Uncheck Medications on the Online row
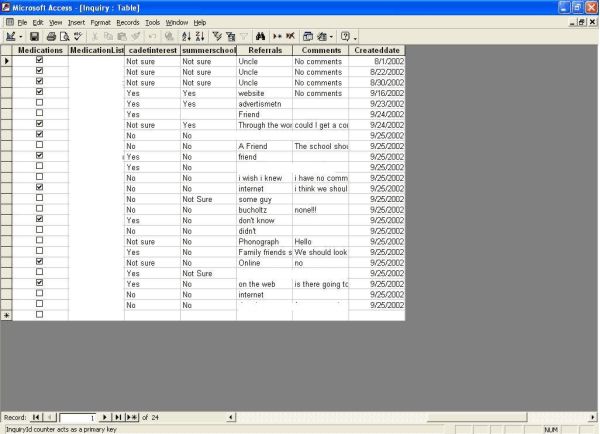The height and width of the screenshot is (434, 600). tap(39, 261)
